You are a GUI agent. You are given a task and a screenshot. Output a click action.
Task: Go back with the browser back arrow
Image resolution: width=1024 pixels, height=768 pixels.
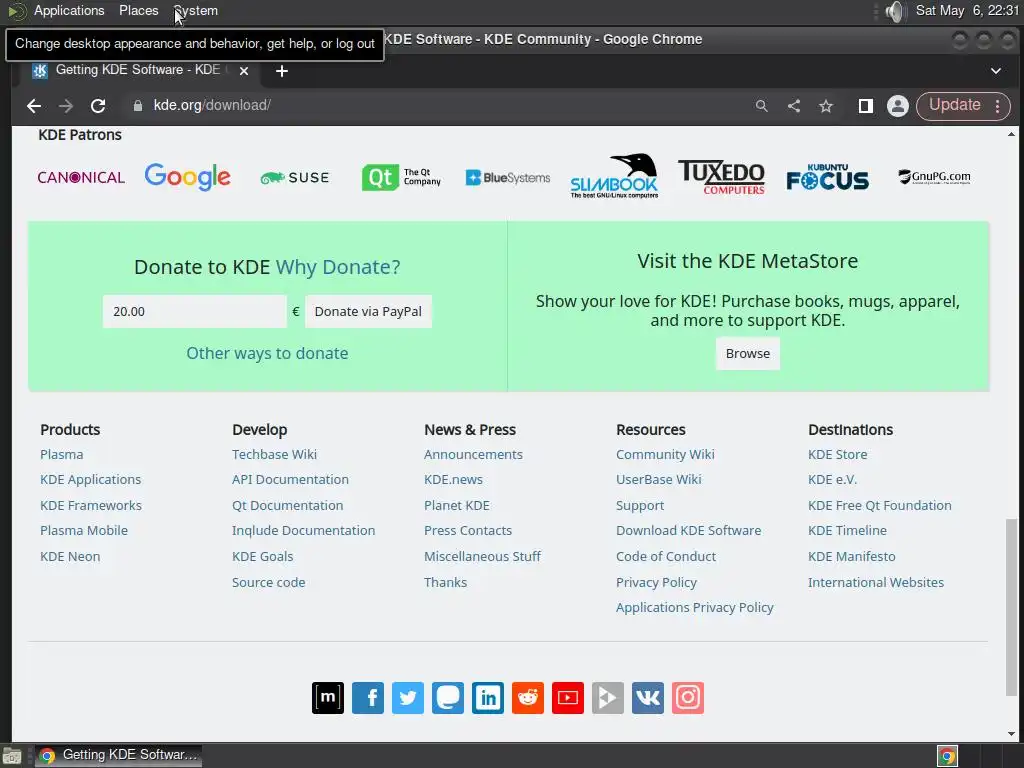point(34,106)
